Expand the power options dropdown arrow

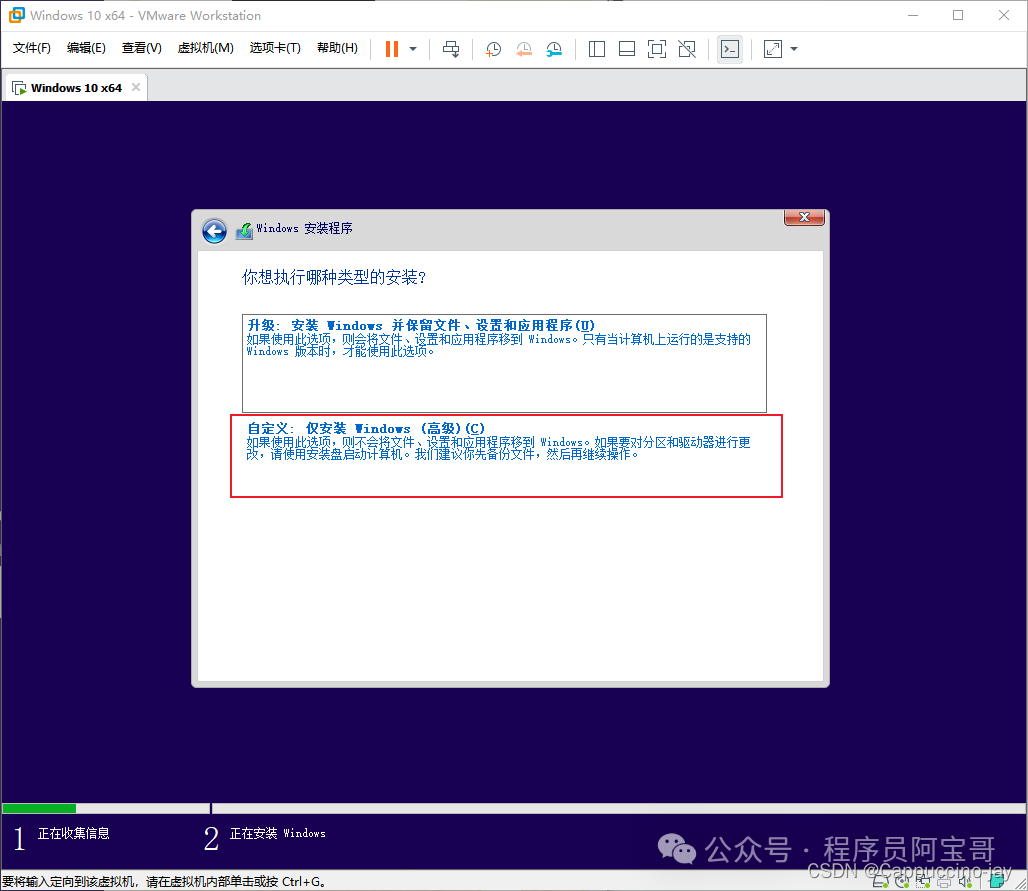pos(413,49)
